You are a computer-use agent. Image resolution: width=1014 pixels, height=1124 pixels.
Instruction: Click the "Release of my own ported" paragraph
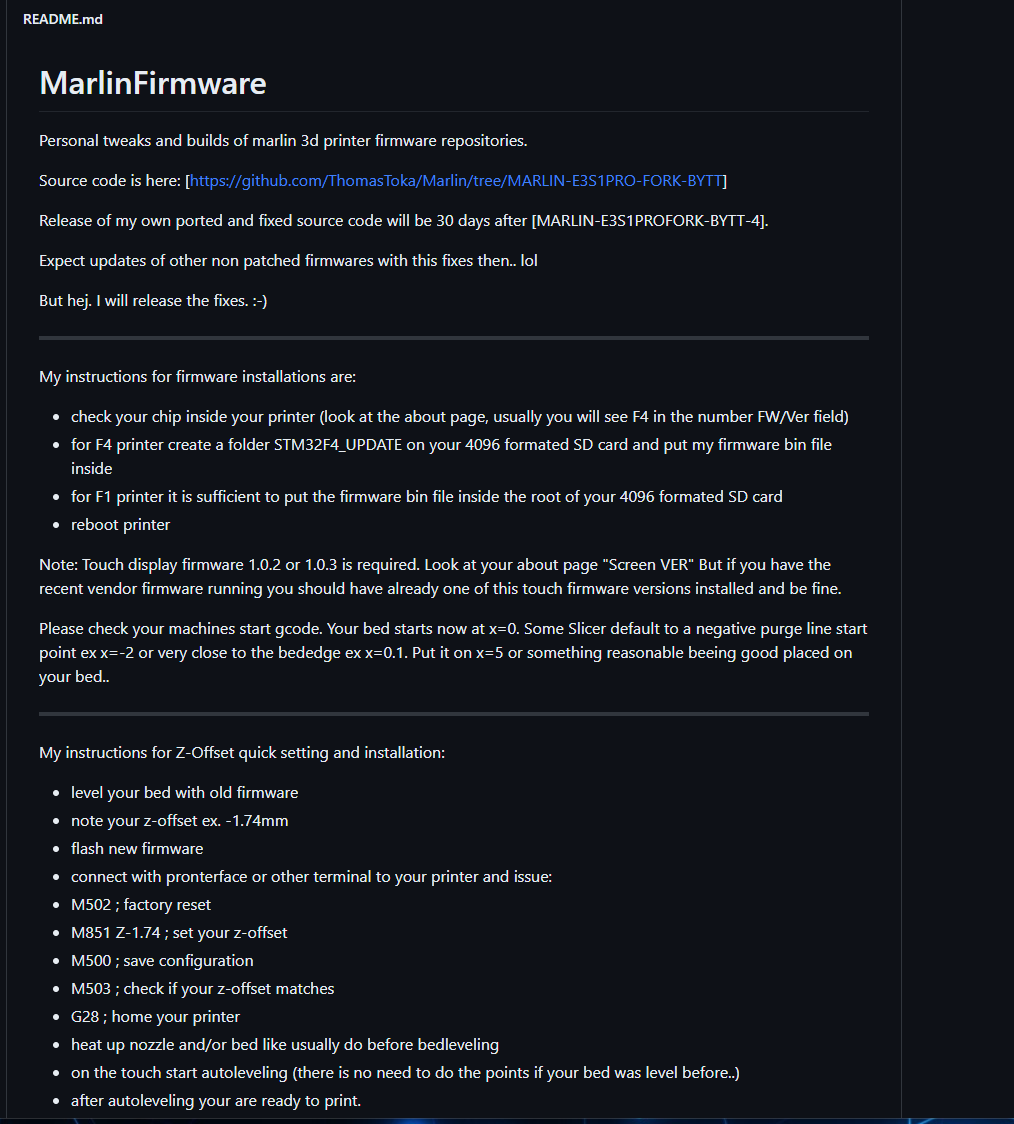tap(403, 221)
